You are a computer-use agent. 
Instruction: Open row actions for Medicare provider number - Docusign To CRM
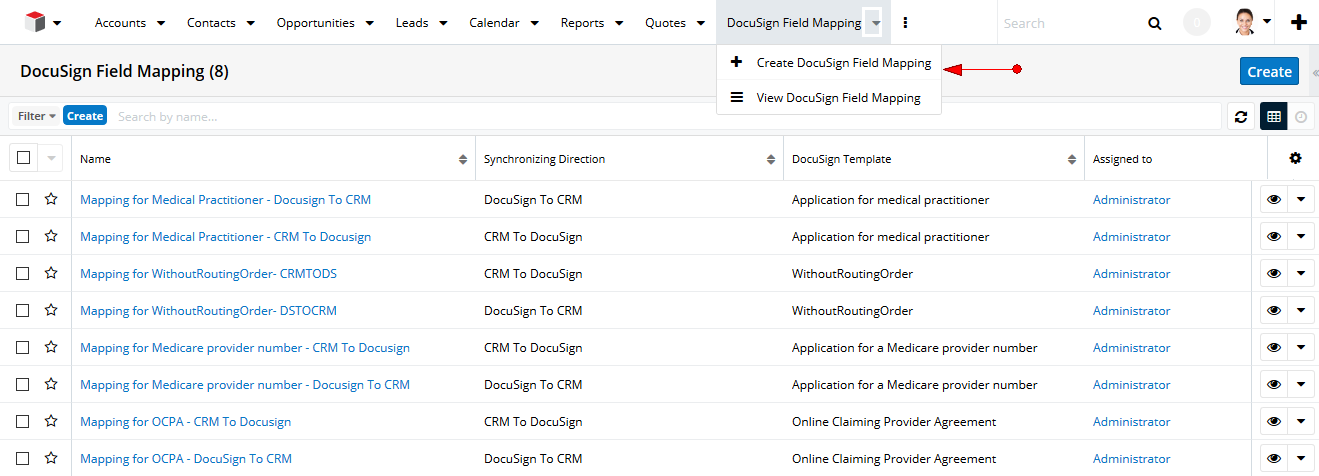pyautogui.click(x=1301, y=385)
